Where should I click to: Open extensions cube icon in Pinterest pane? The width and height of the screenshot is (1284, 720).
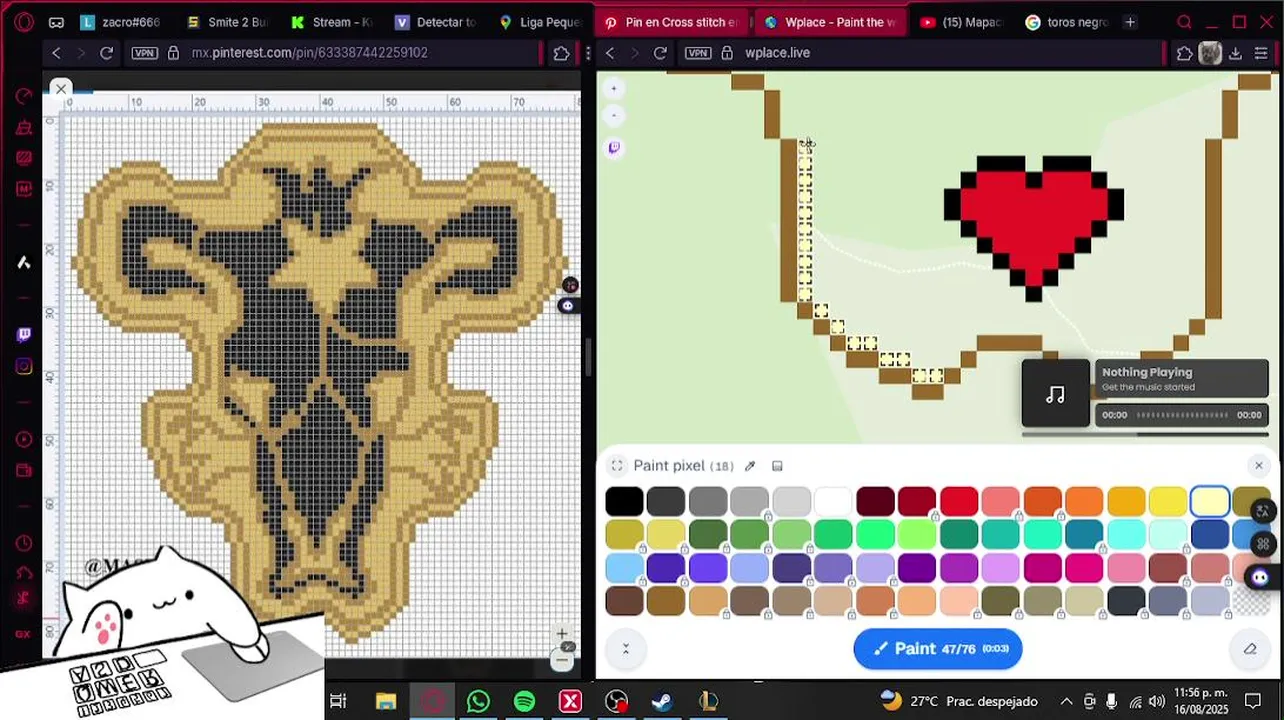tap(561, 53)
